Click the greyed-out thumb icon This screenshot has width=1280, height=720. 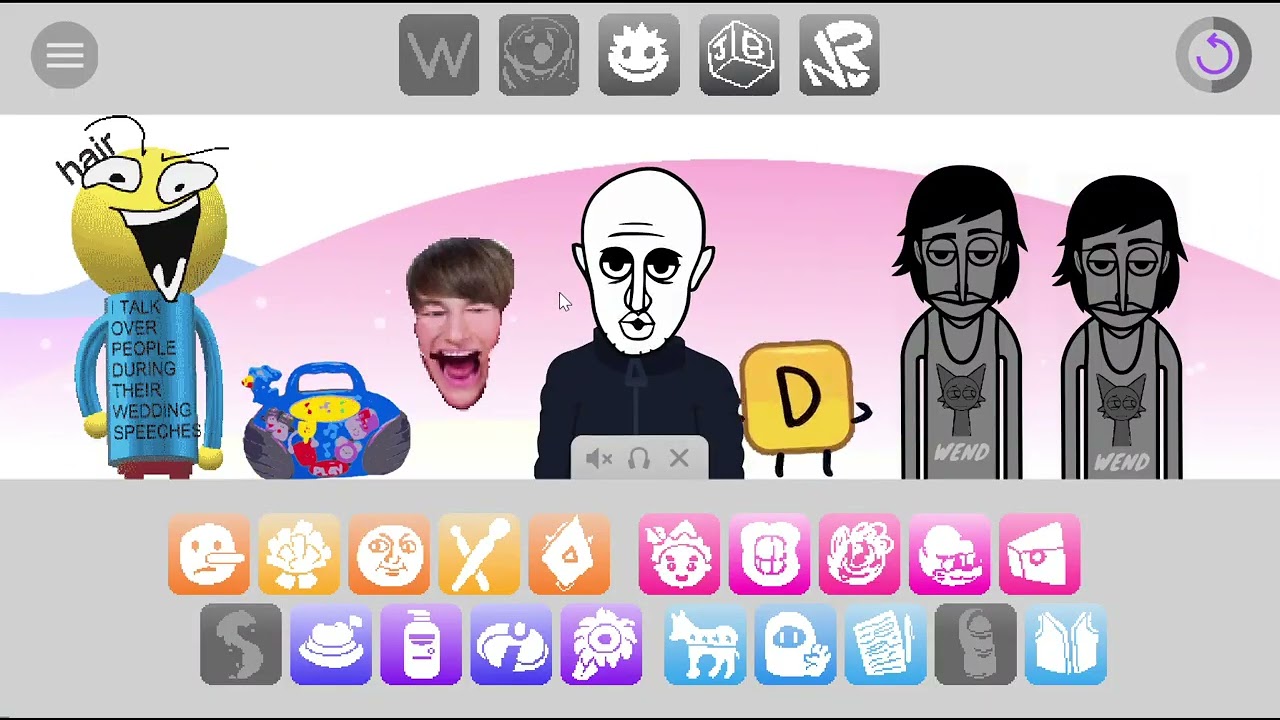click(x=975, y=645)
